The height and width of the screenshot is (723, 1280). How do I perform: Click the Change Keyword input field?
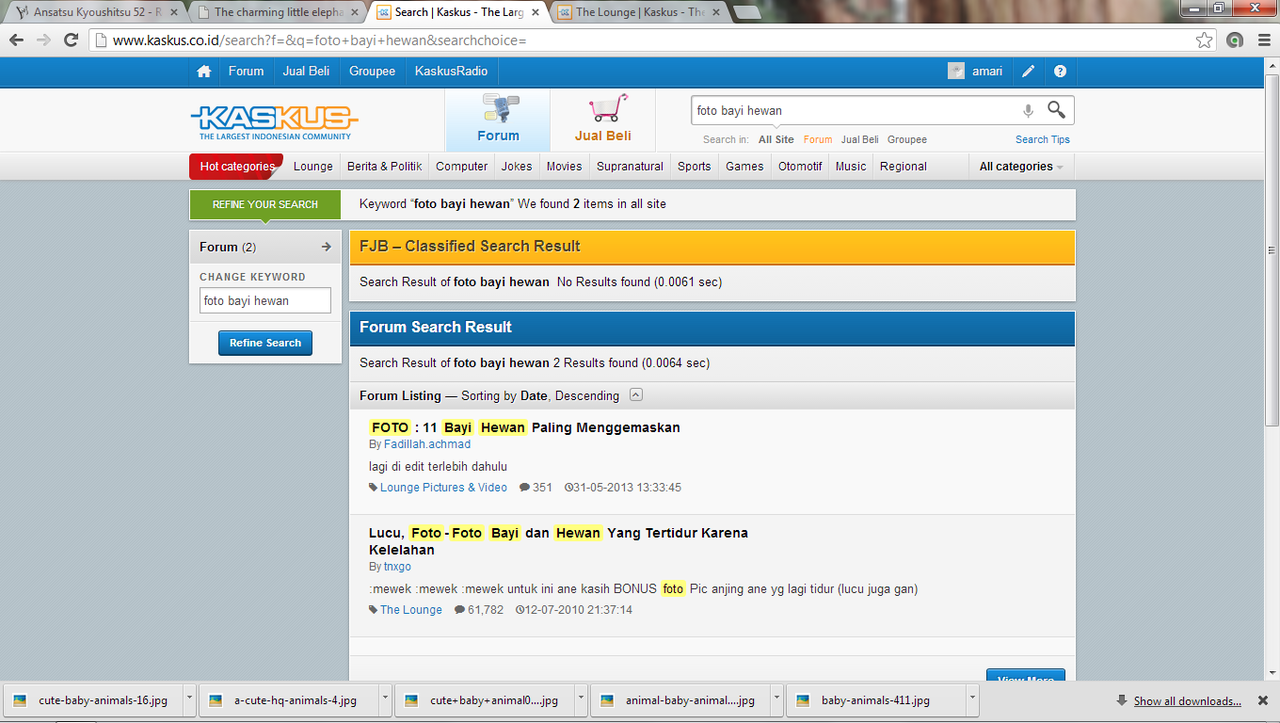point(265,300)
